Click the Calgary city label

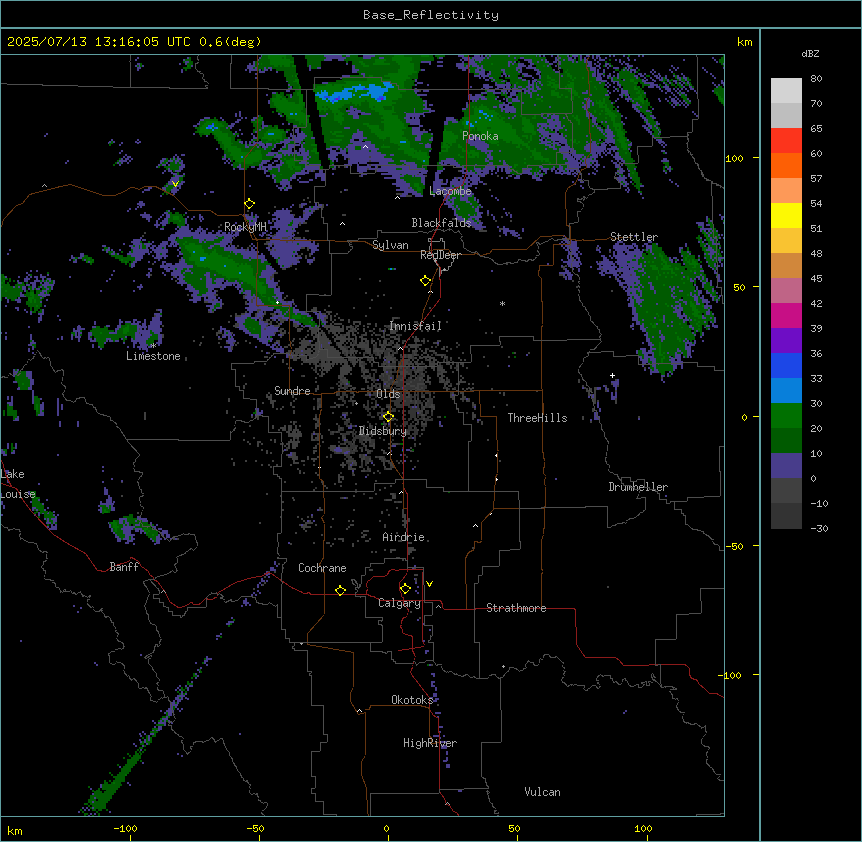click(x=399, y=603)
